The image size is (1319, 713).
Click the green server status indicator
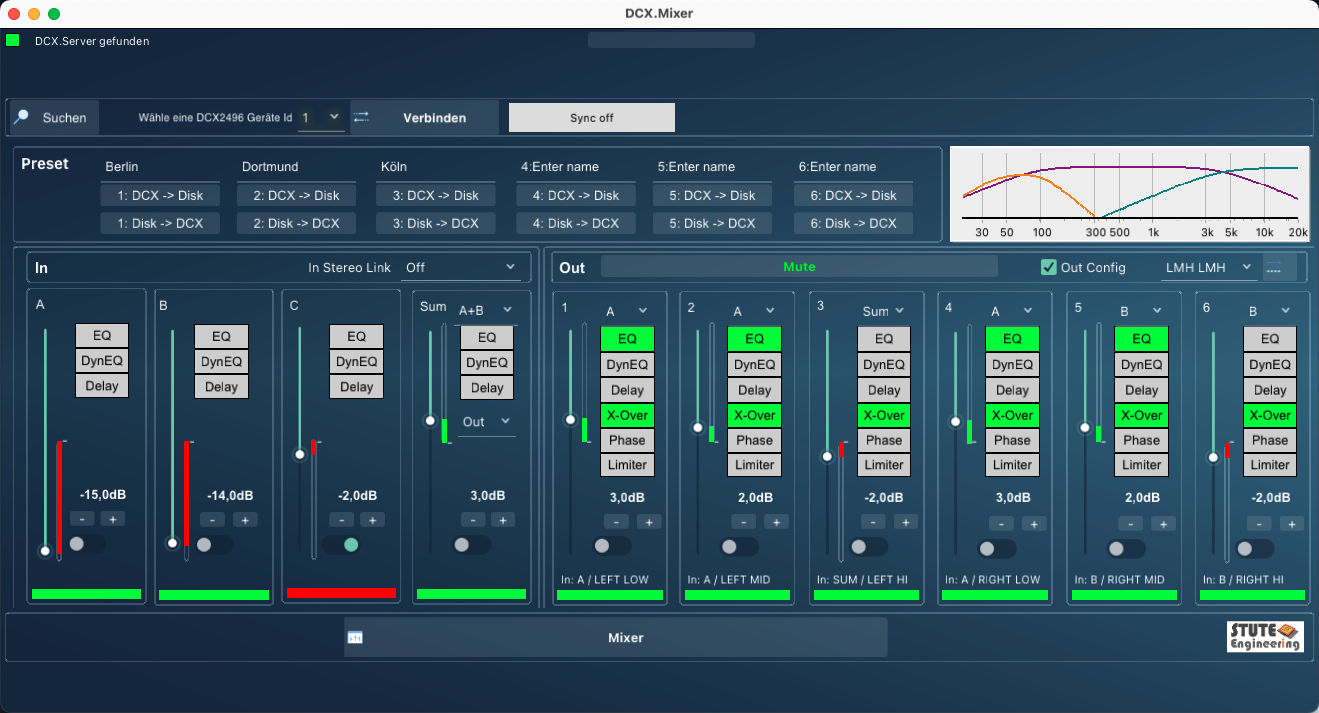pyautogui.click(x=12, y=40)
